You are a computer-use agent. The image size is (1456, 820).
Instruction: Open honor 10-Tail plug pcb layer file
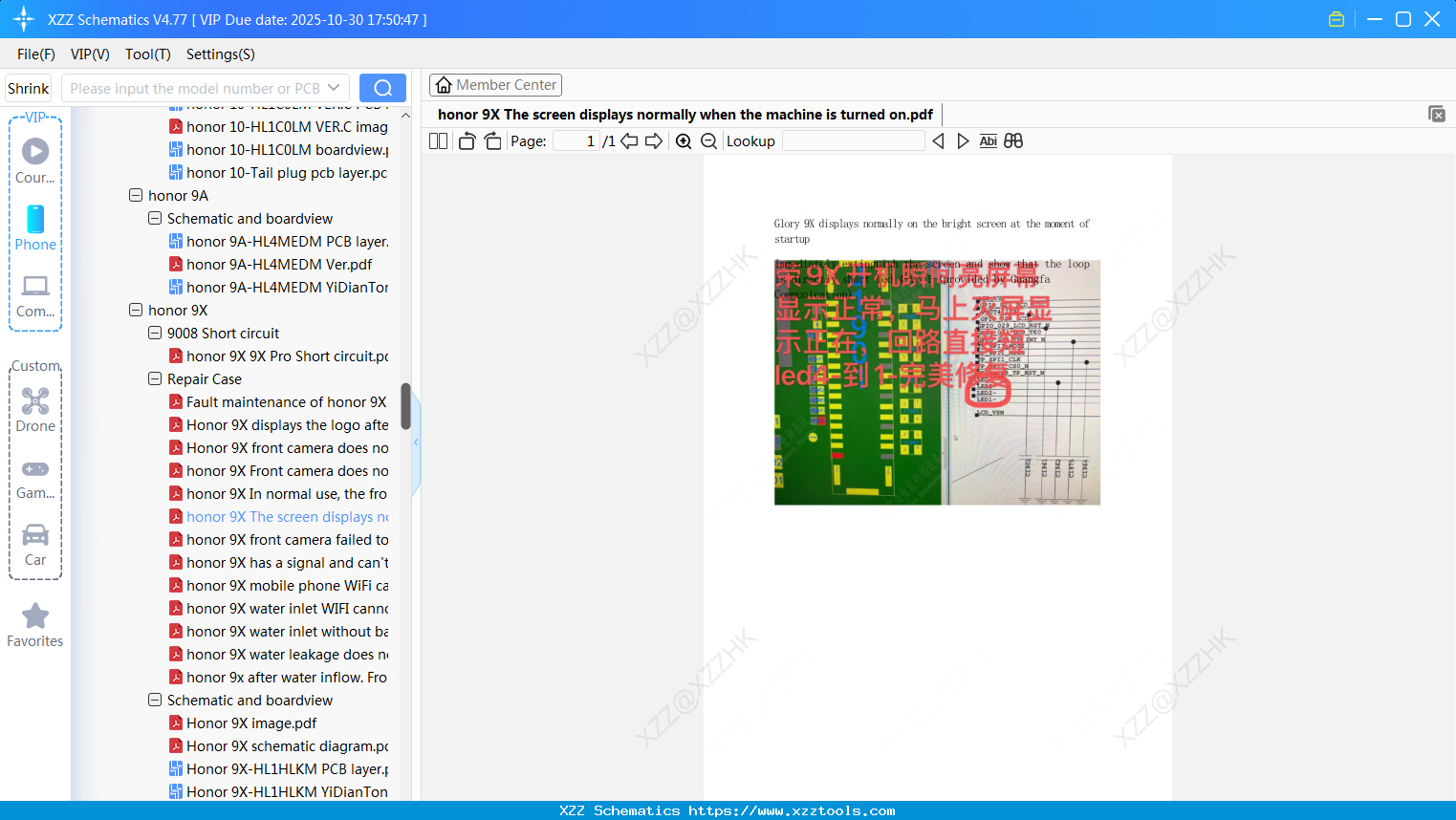coord(279,172)
